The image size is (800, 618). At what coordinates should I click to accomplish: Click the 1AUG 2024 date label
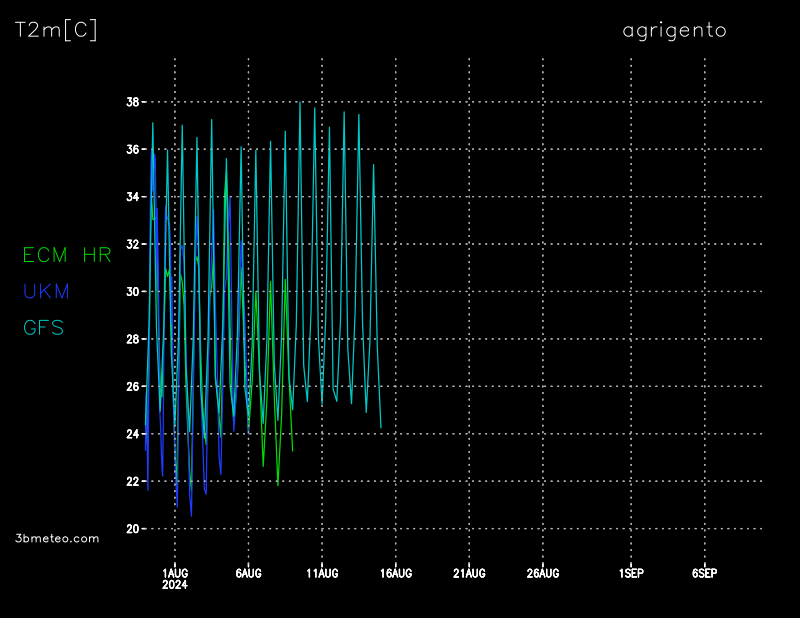point(175,578)
